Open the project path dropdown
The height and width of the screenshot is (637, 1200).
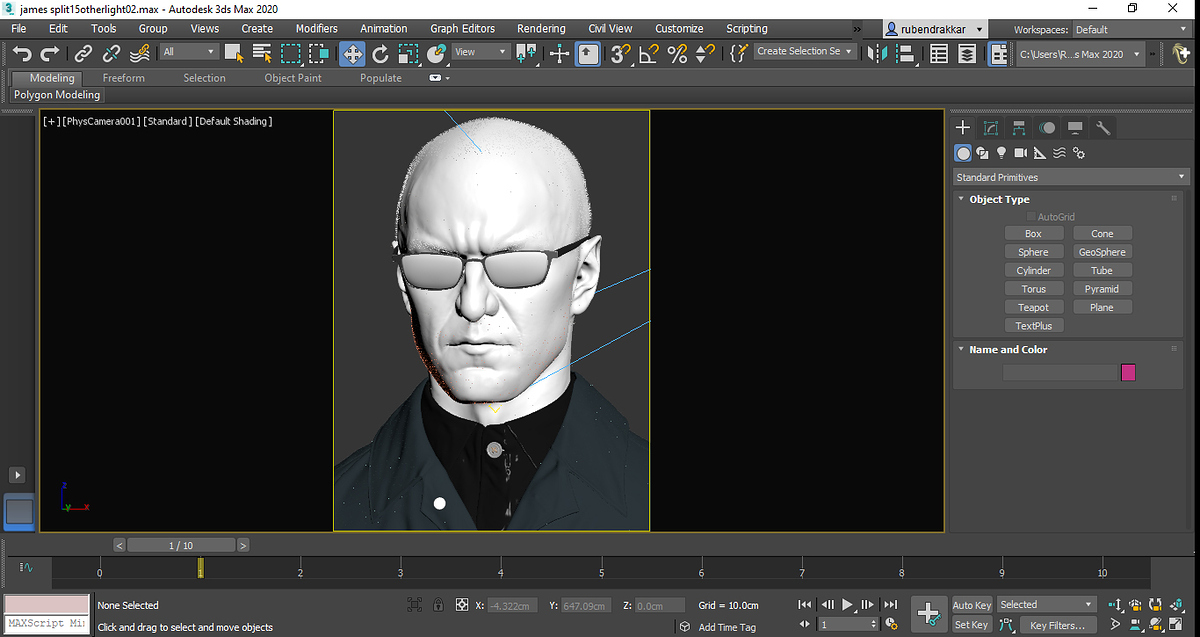1079,54
